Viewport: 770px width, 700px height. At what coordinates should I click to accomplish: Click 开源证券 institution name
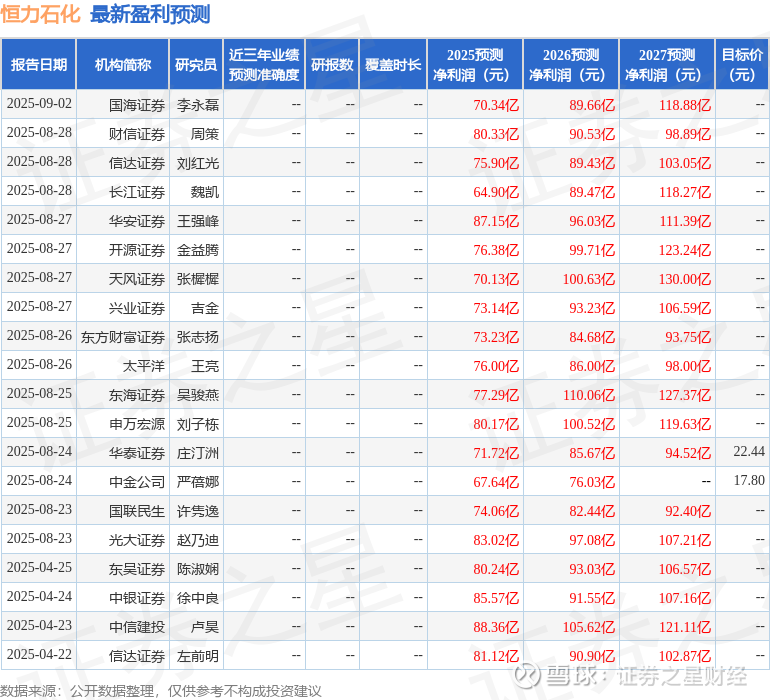click(x=137, y=250)
